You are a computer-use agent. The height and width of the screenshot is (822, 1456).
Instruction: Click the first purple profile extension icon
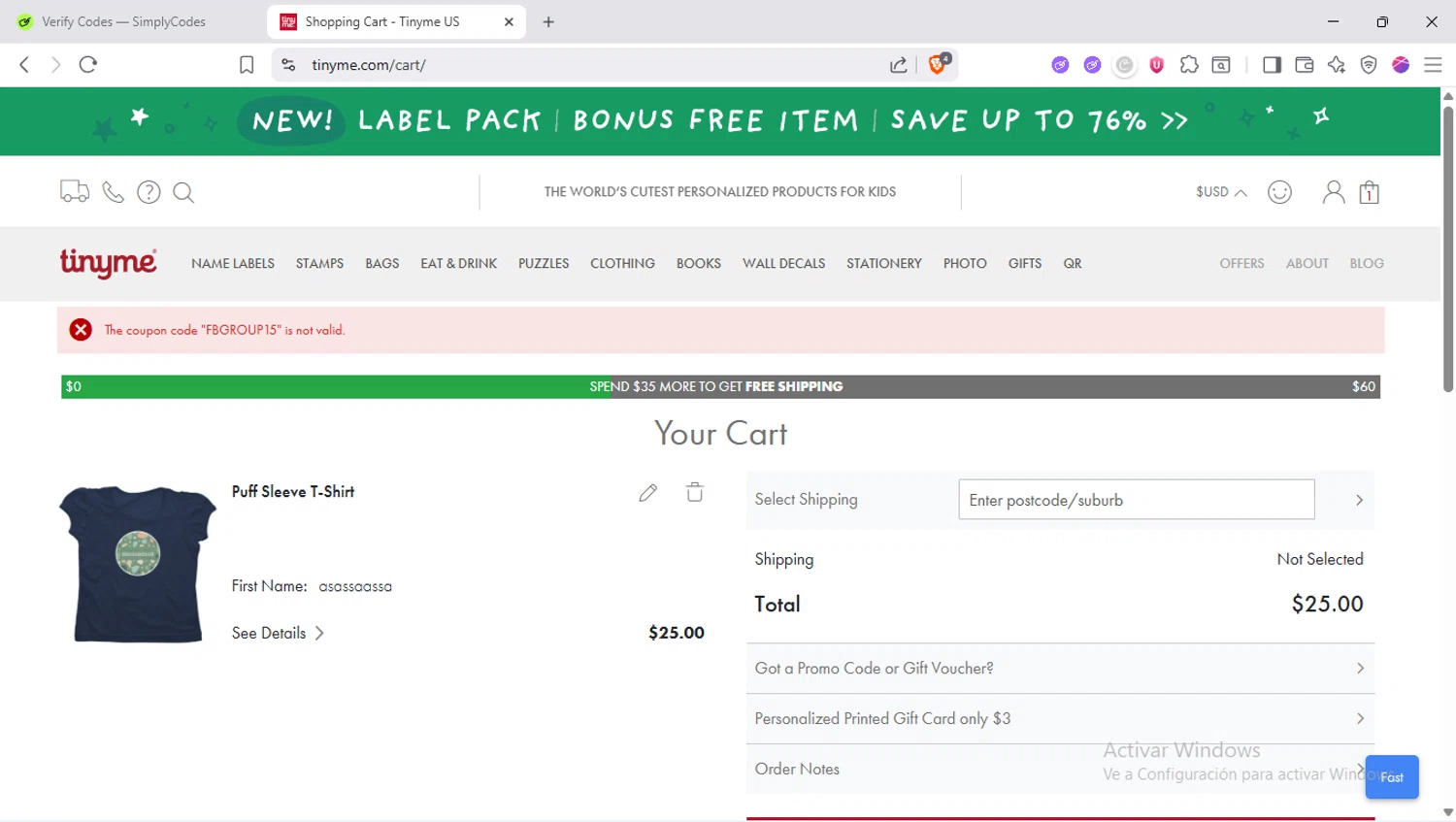[x=1060, y=65]
